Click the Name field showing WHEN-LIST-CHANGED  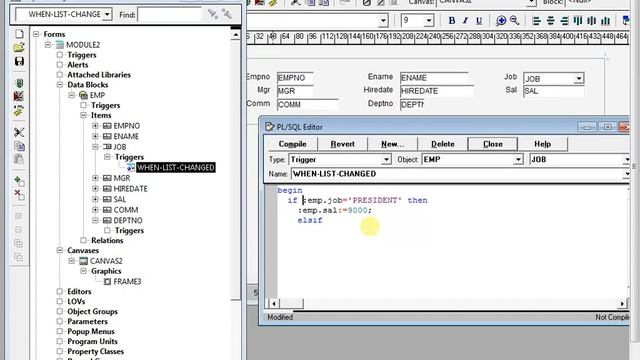click(460, 174)
